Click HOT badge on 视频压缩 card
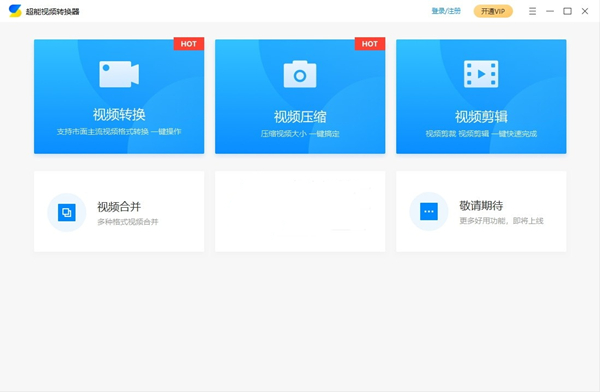This screenshot has height=392, width=600. (370, 44)
